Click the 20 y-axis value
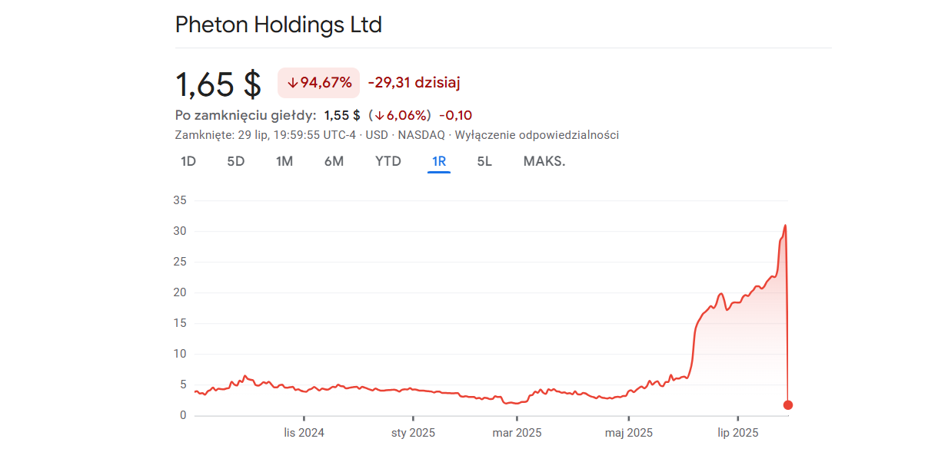Image resolution: width=948 pixels, height=462 pixels. click(180, 293)
